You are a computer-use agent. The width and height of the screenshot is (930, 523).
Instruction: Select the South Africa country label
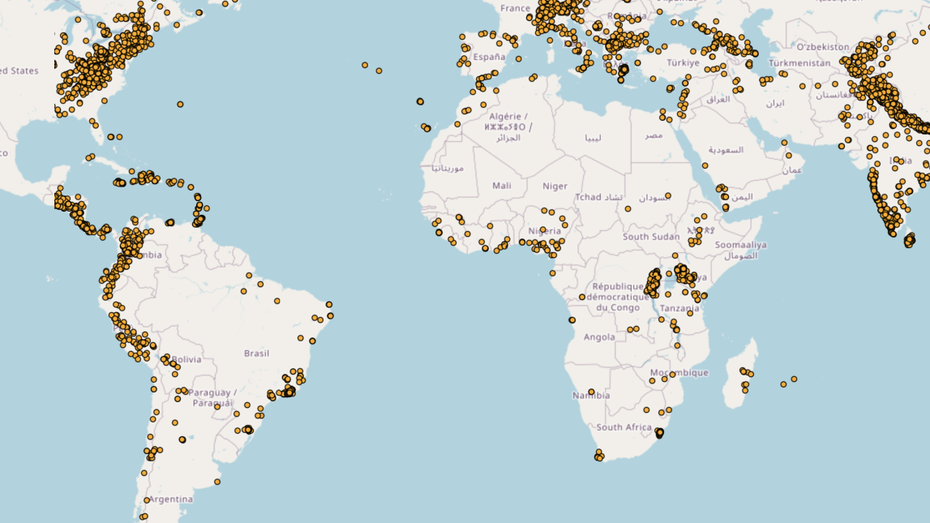[x=624, y=427]
